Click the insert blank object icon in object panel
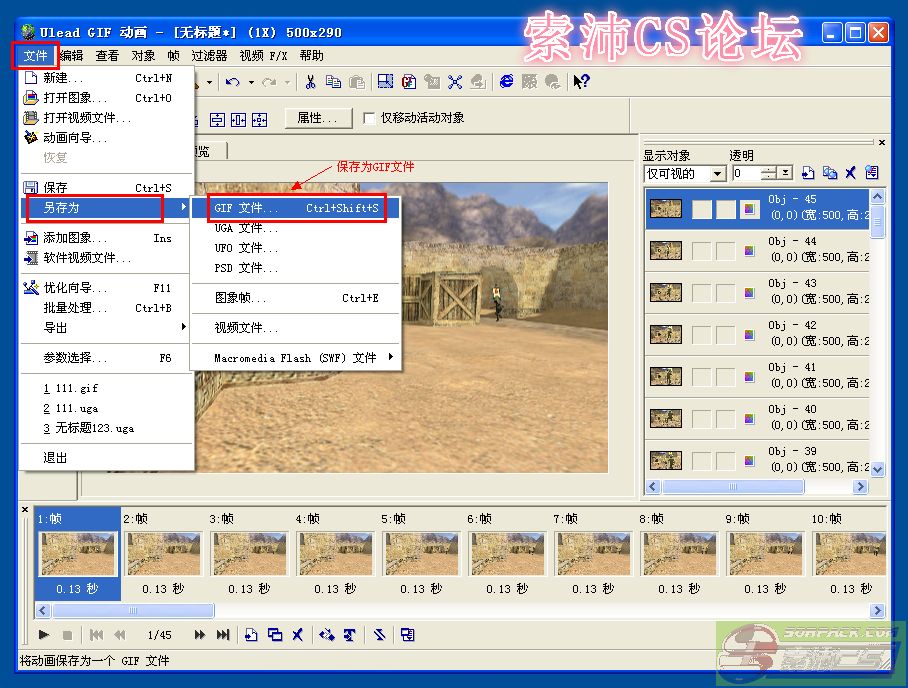The height and width of the screenshot is (688, 908). click(808, 173)
